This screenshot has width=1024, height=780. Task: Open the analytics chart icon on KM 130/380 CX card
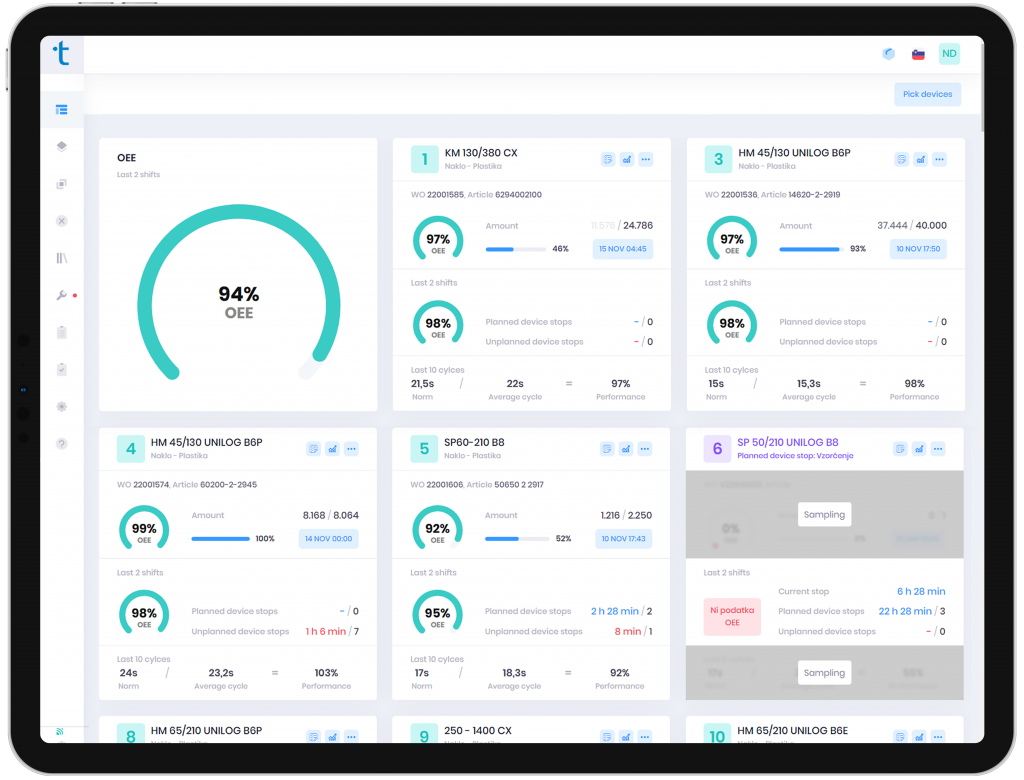[626, 159]
